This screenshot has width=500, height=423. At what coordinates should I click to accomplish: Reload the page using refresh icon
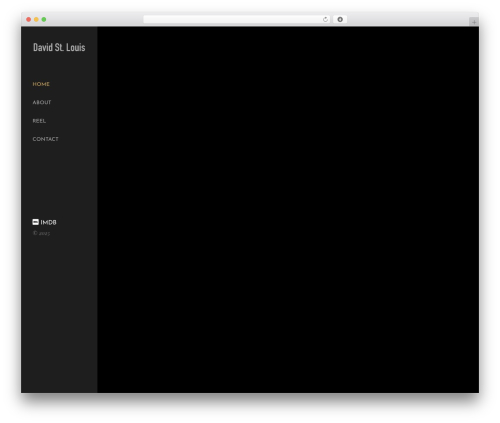[x=325, y=20]
